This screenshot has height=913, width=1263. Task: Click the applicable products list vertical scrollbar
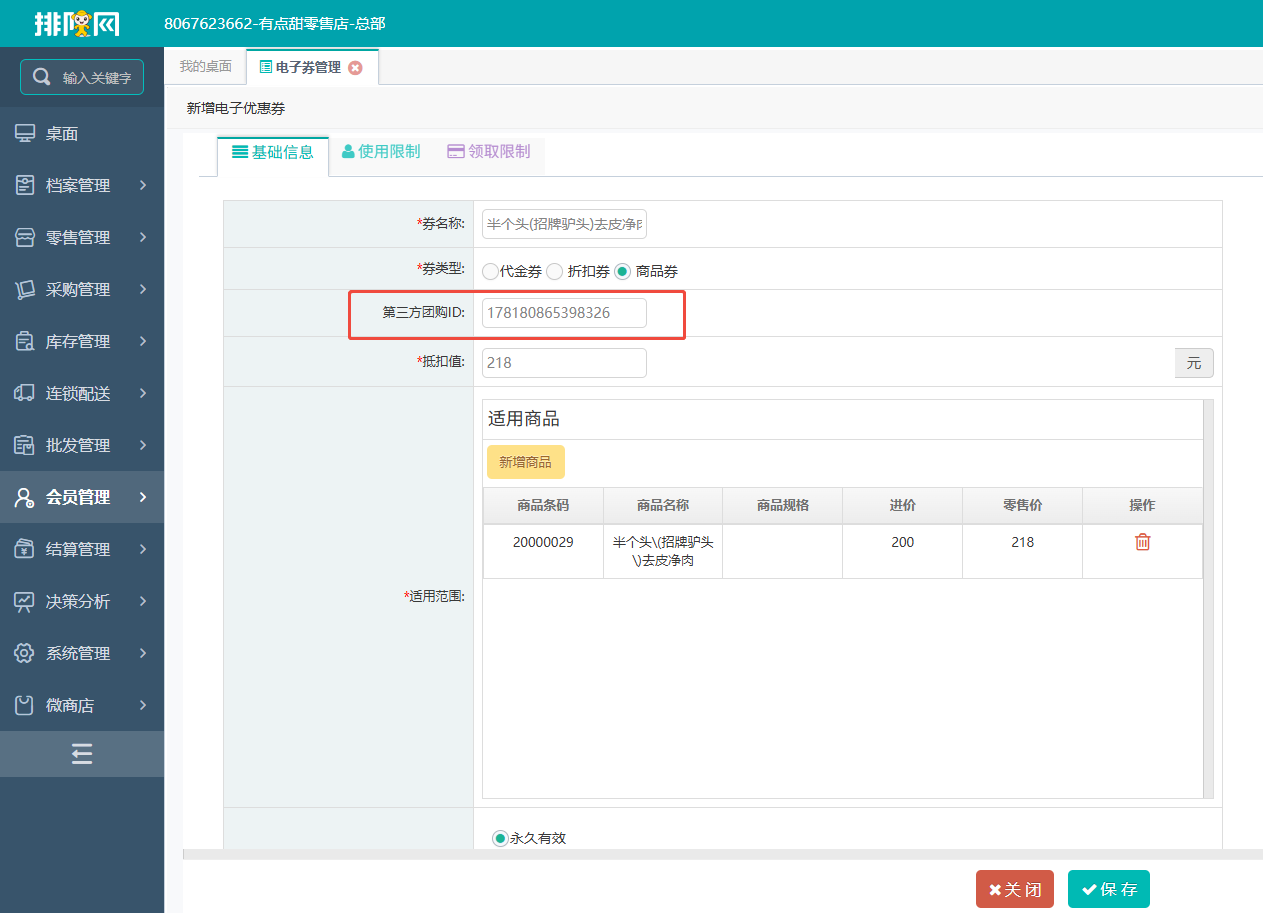(1208, 598)
